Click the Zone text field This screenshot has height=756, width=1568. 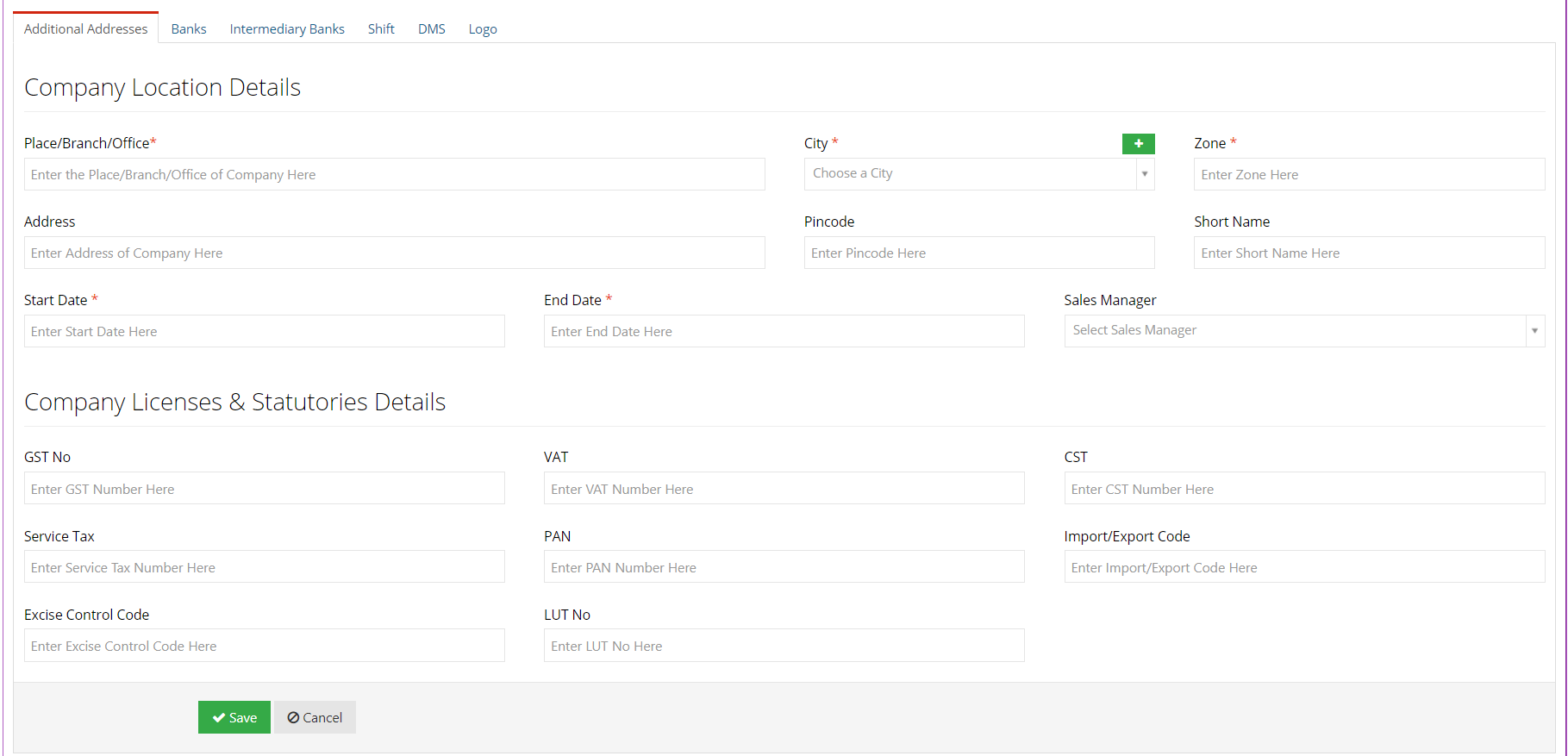pos(1370,174)
